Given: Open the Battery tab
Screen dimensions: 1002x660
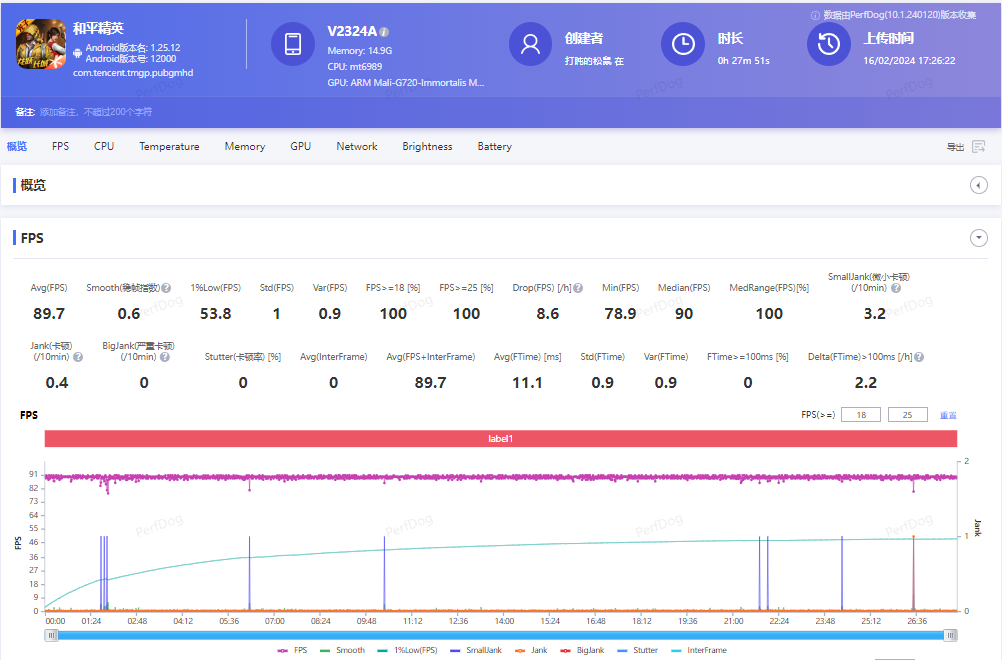Looking at the screenshot, I should pyautogui.click(x=494, y=147).
